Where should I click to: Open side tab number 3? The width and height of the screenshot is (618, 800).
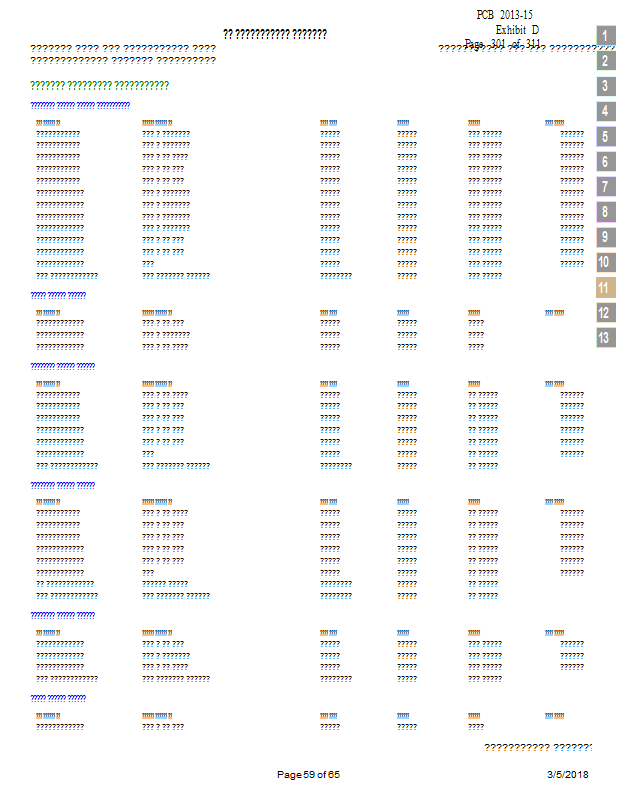605,86
